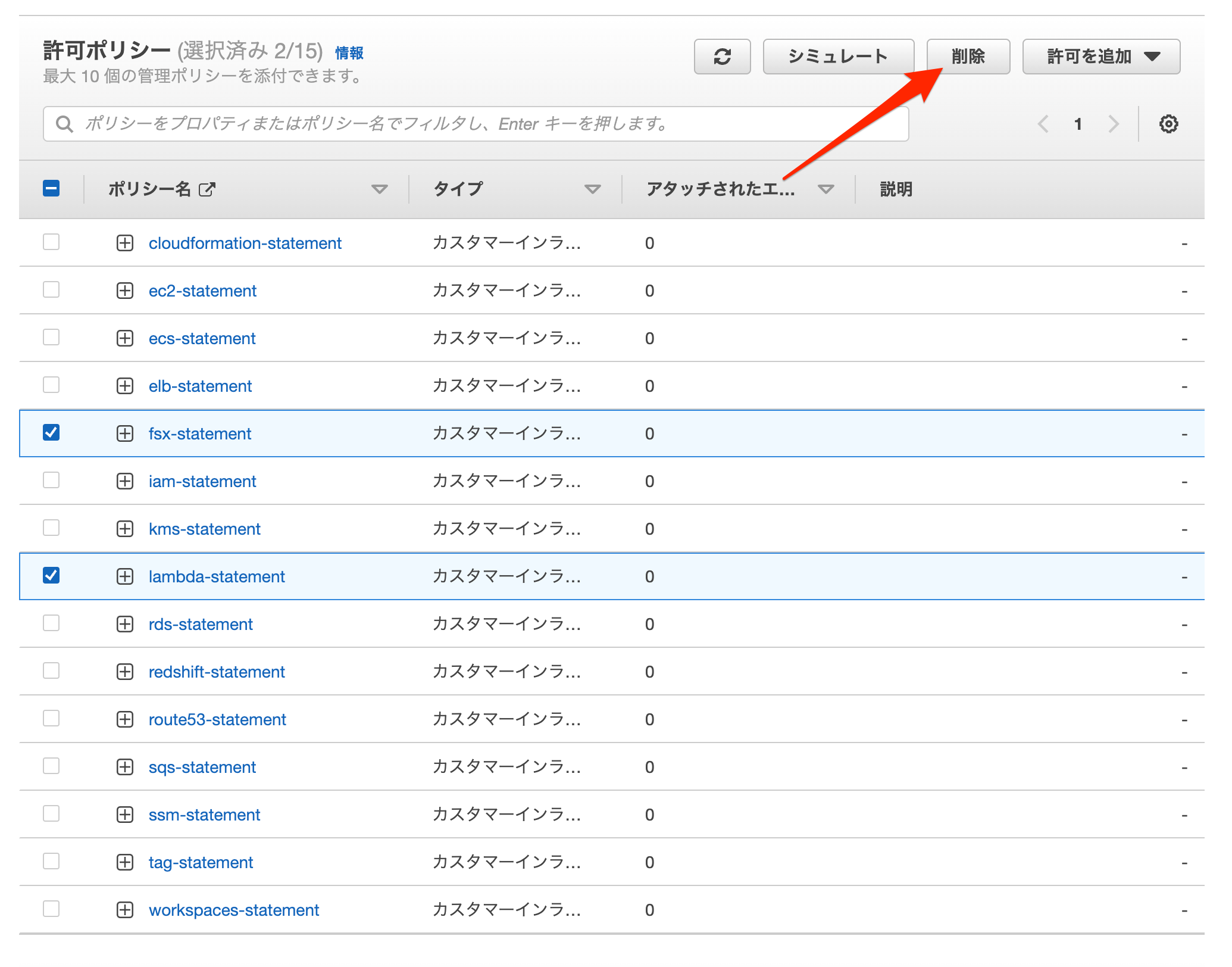Expand sqs-statement policy details
The image size is (1232, 967).
pos(124,767)
